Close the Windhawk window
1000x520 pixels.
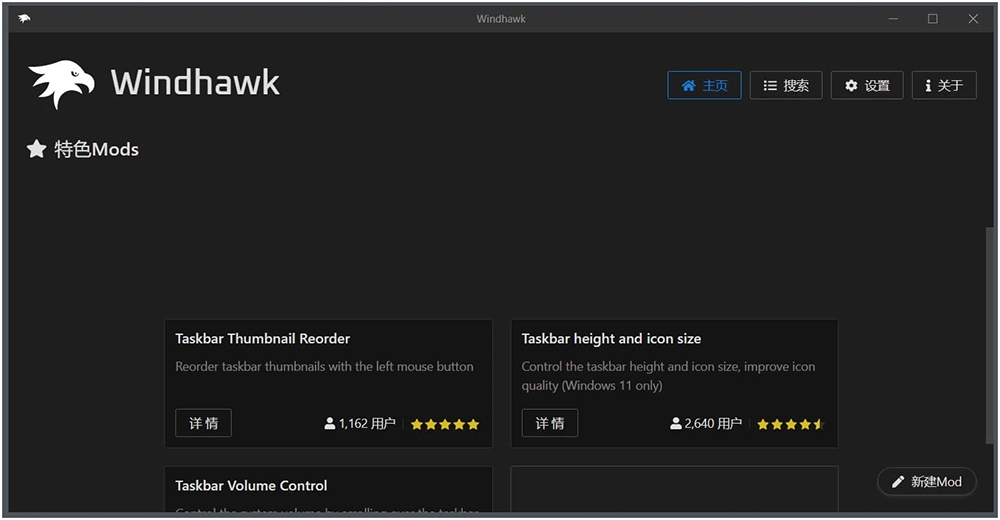973,19
